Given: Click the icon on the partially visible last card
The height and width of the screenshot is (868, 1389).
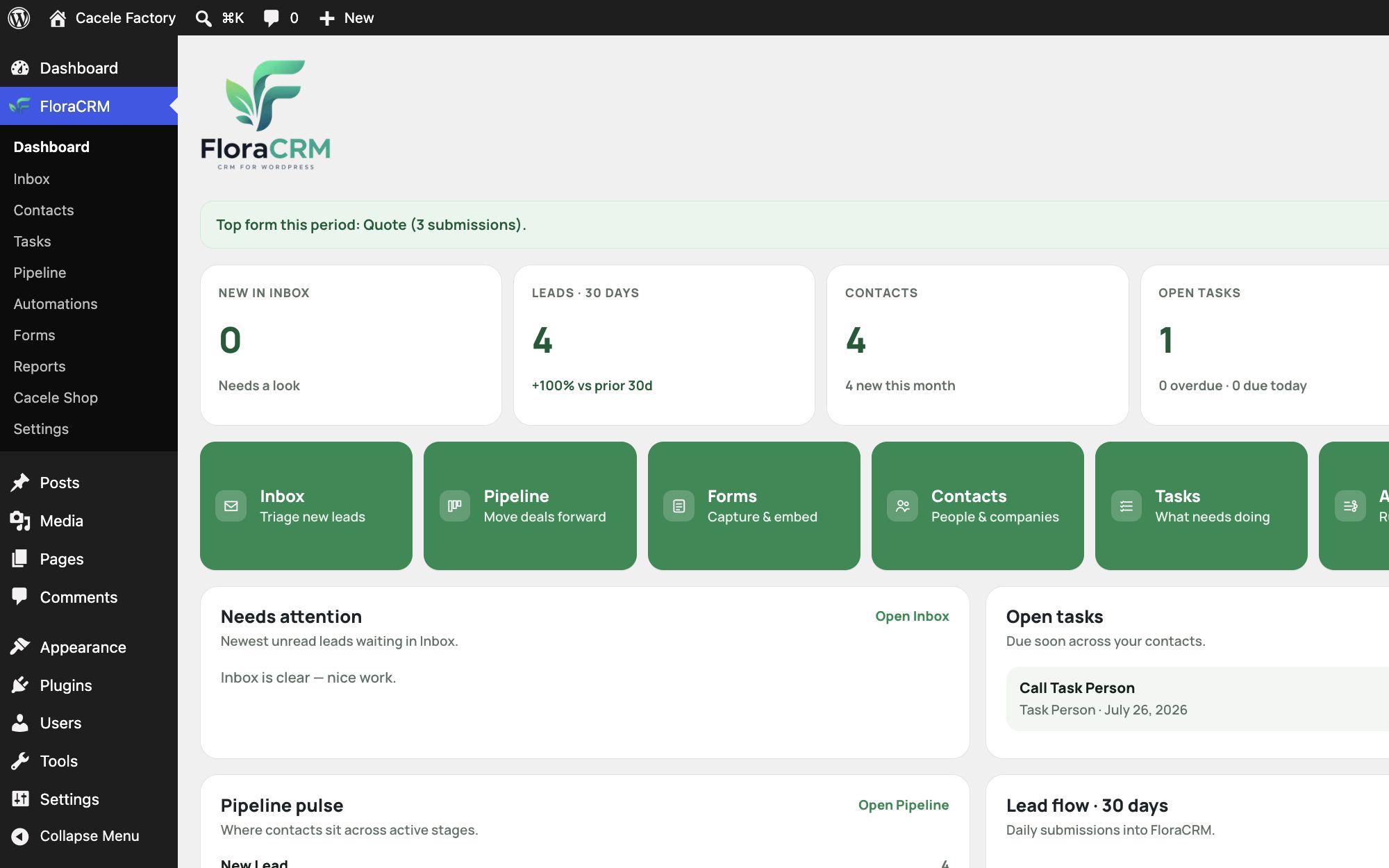Looking at the screenshot, I should (1350, 506).
